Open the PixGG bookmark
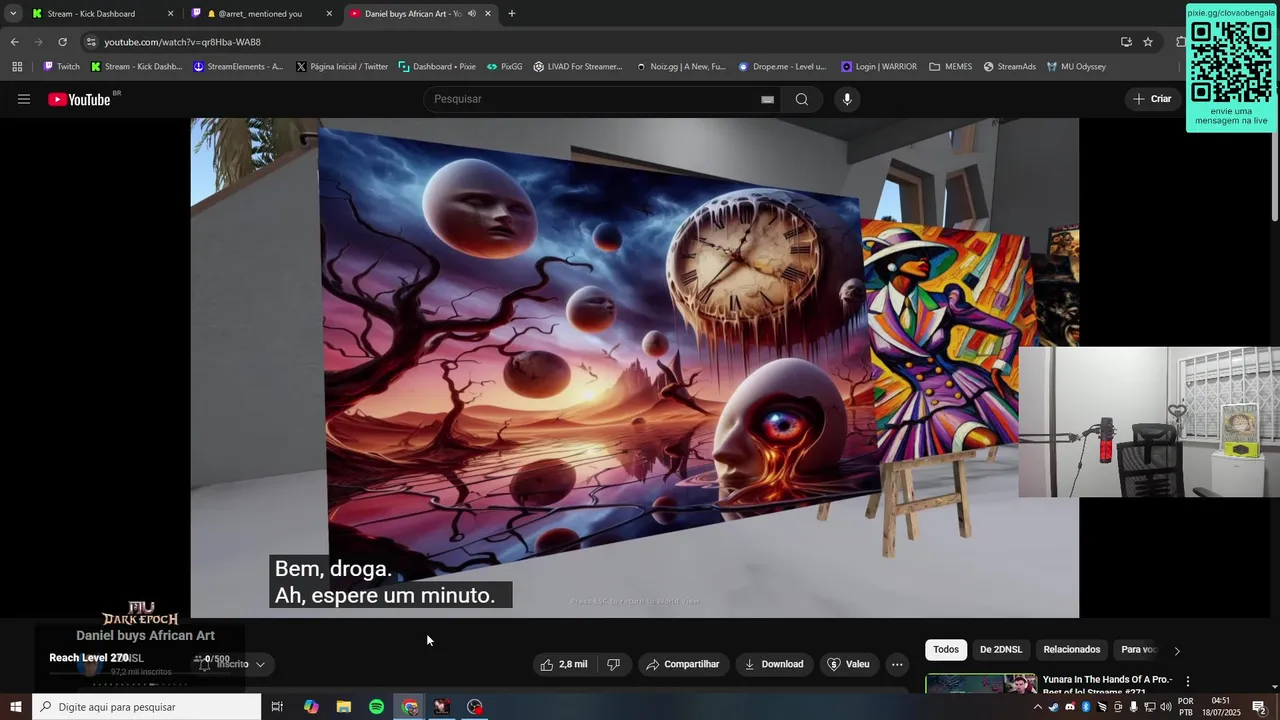 tap(505, 67)
